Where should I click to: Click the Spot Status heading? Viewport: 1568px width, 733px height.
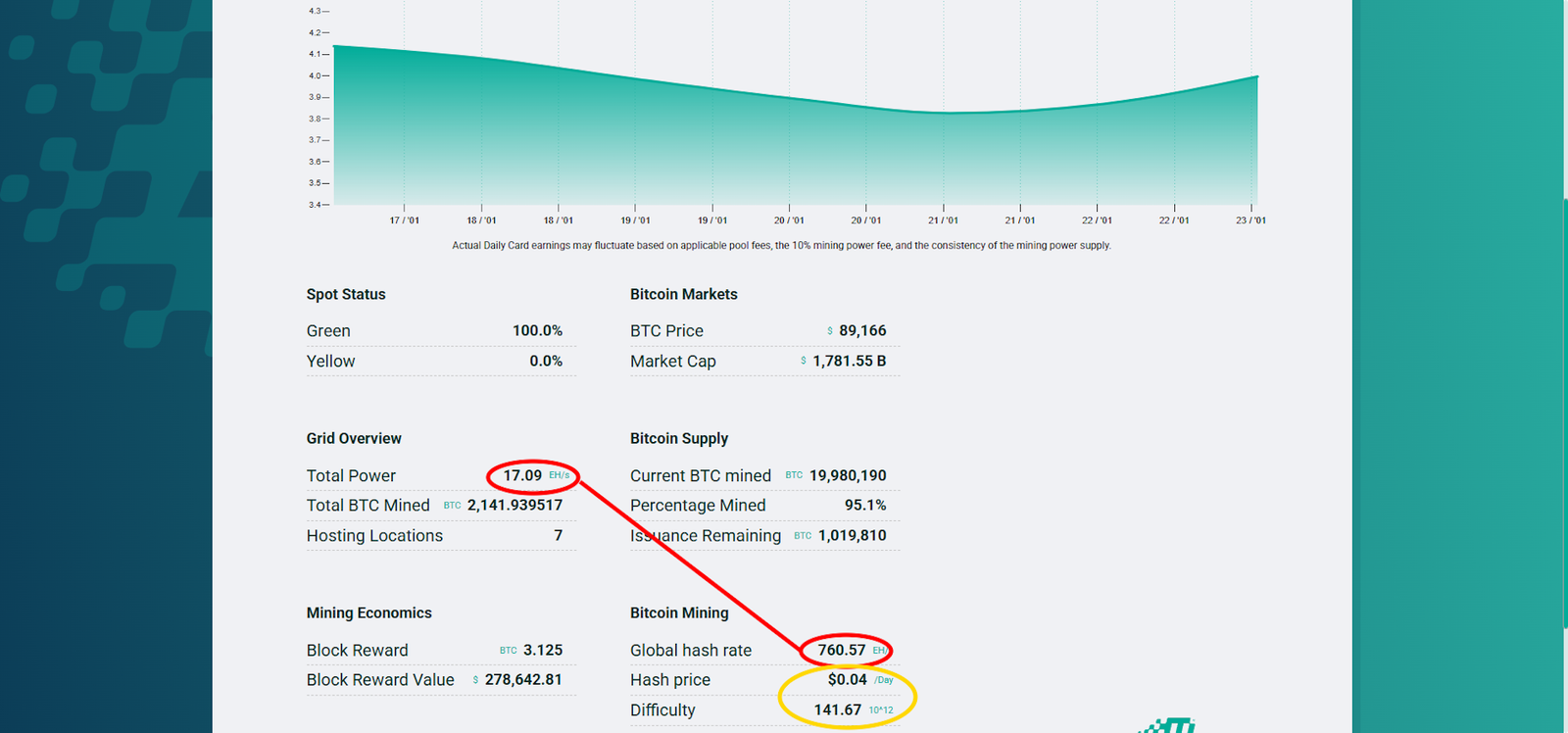(x=346, y=294)
